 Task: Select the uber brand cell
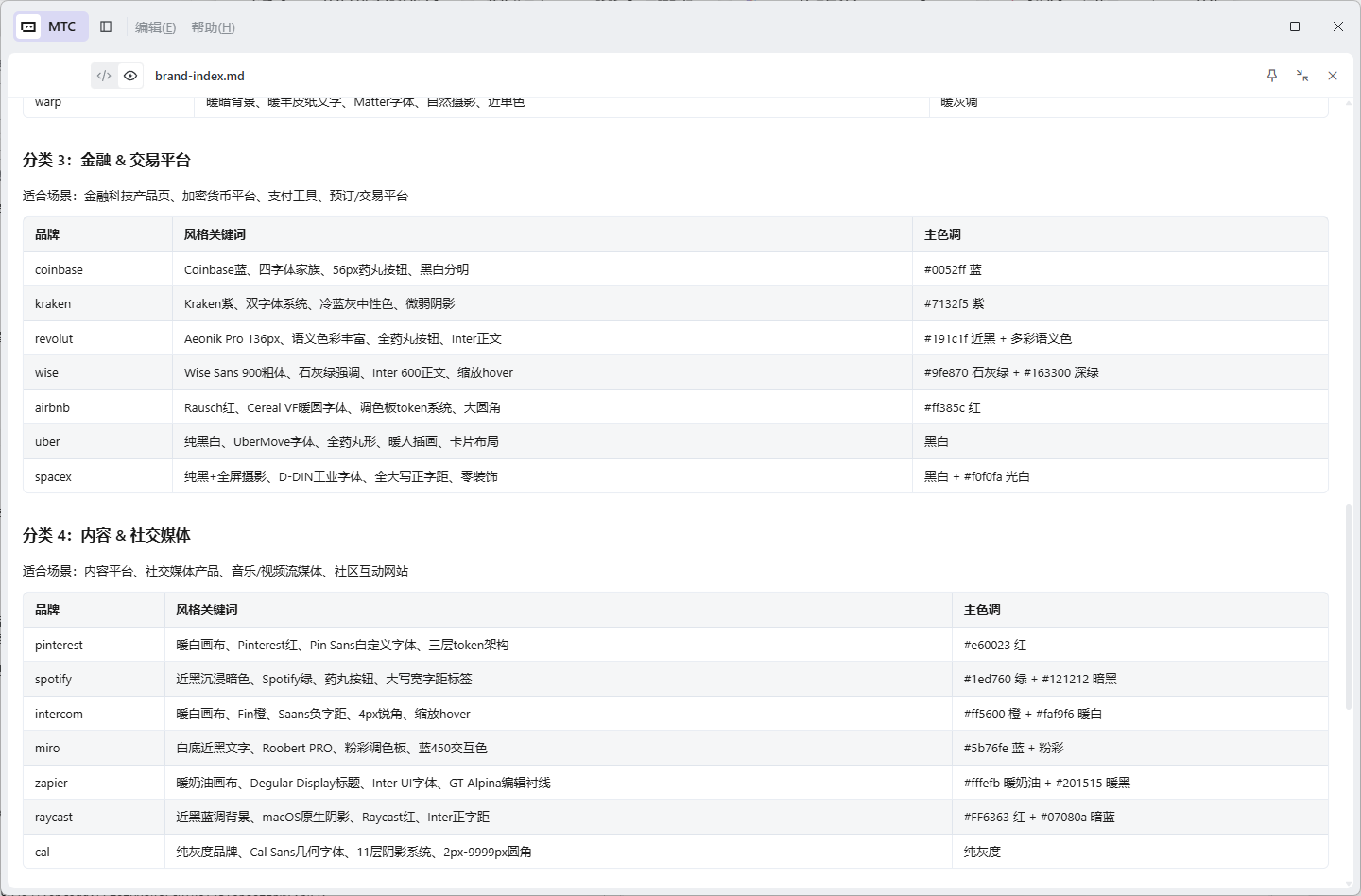(98, 441)
